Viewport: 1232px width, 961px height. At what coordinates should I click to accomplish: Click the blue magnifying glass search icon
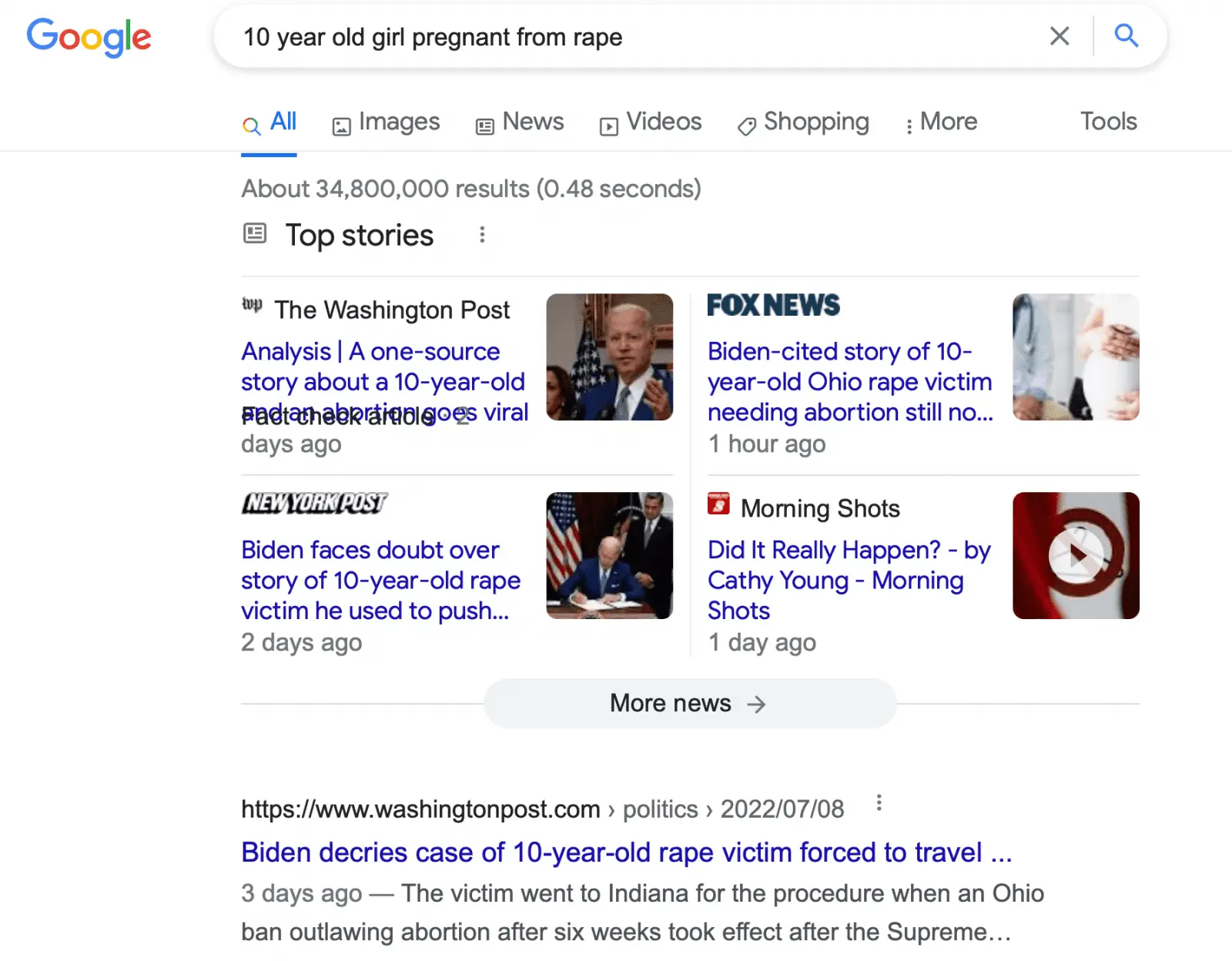1126,36
